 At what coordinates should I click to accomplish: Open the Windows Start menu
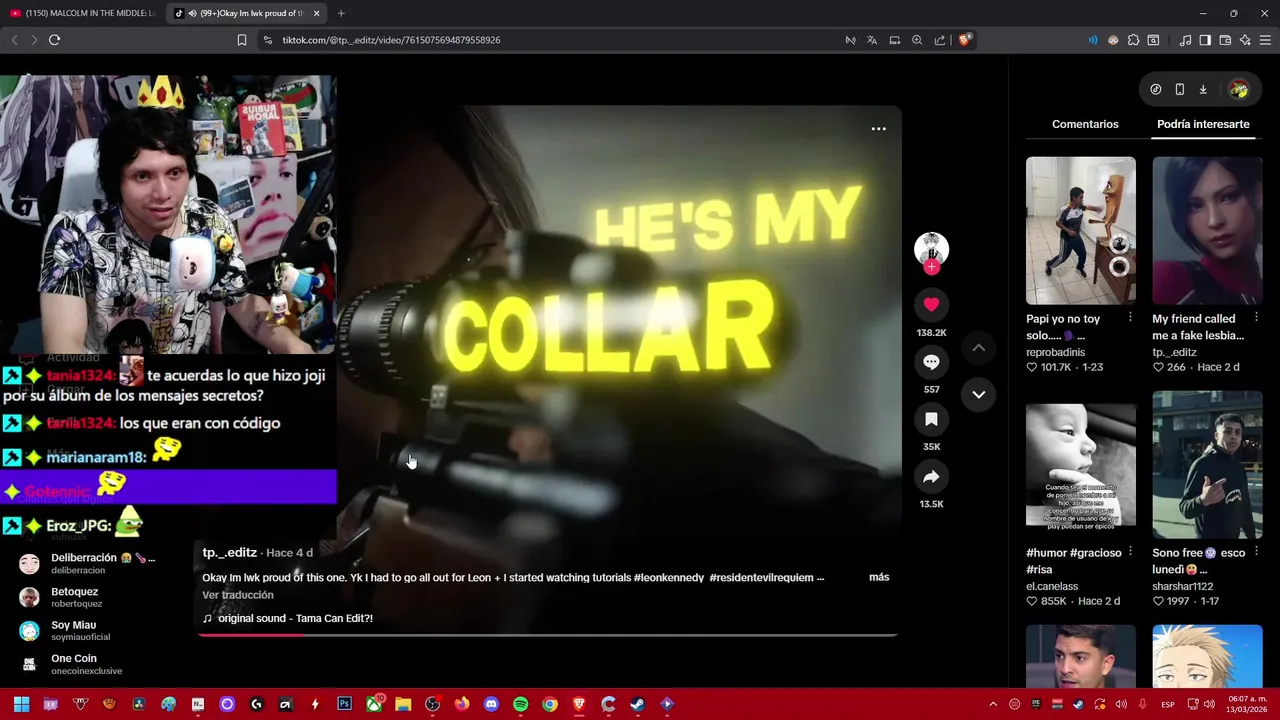point(21,704)
